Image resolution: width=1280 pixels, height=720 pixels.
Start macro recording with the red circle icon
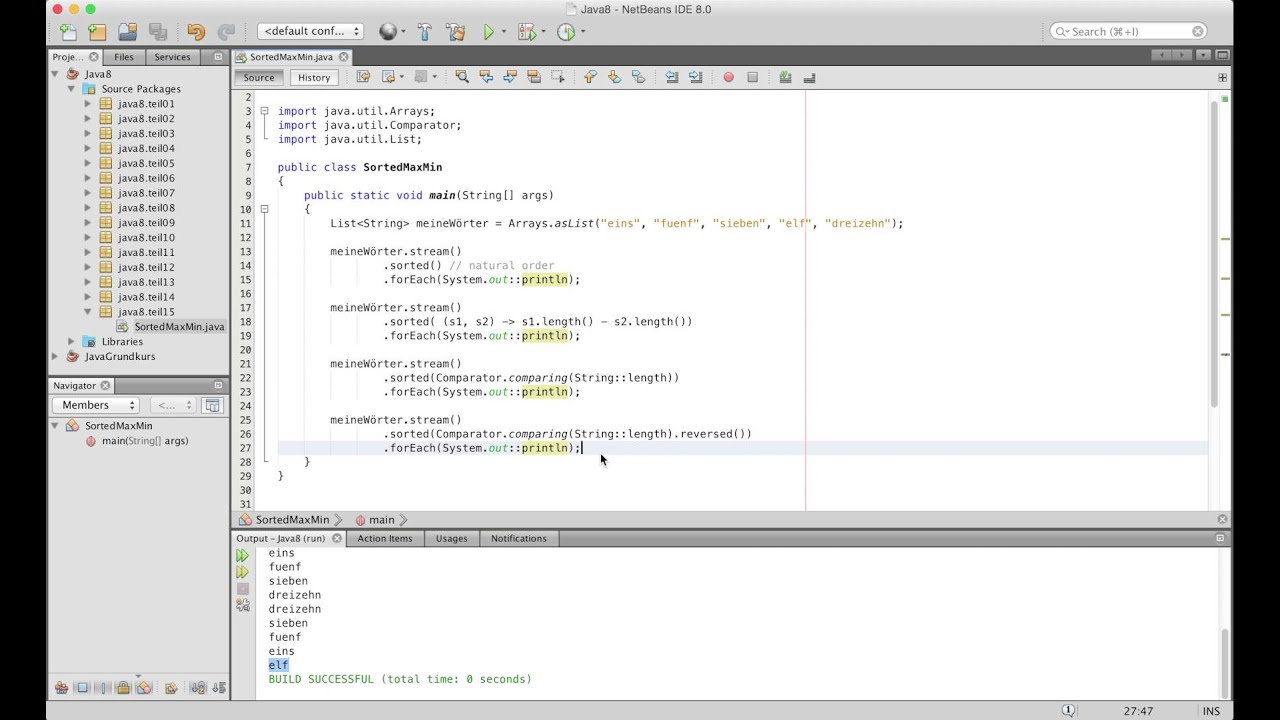(728, 77)
